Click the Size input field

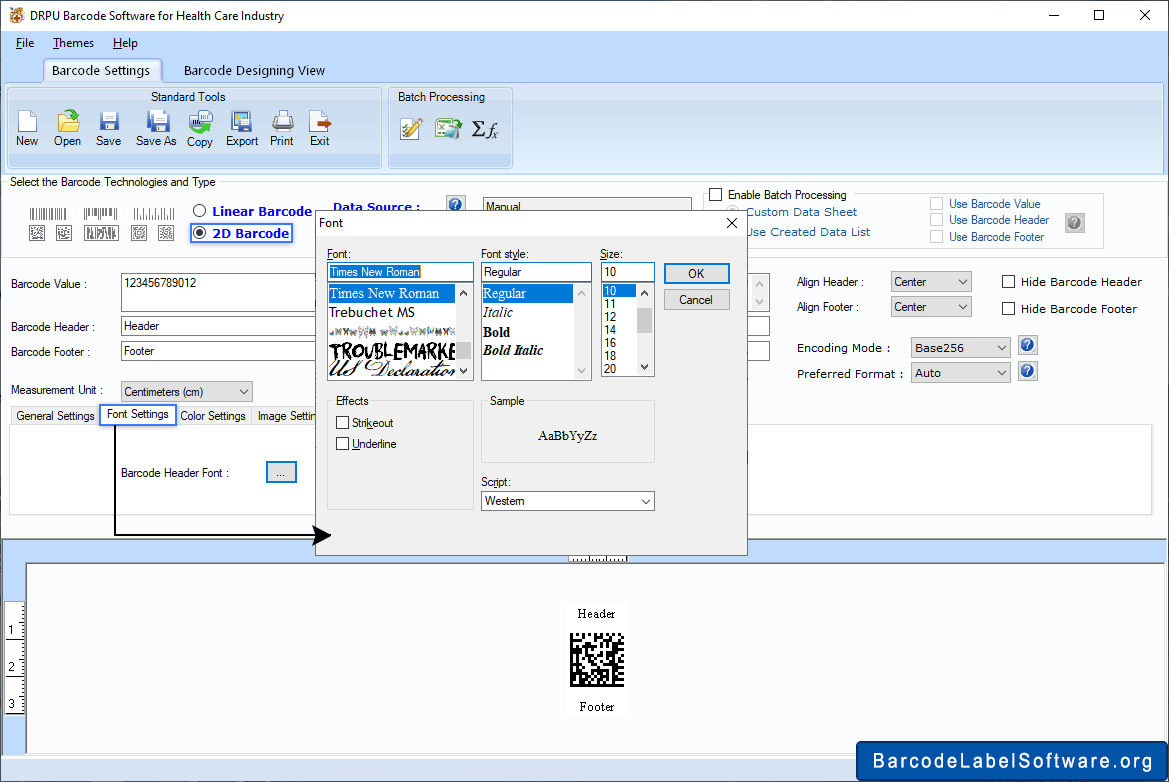pyautogui.click(x=627, y=272)
